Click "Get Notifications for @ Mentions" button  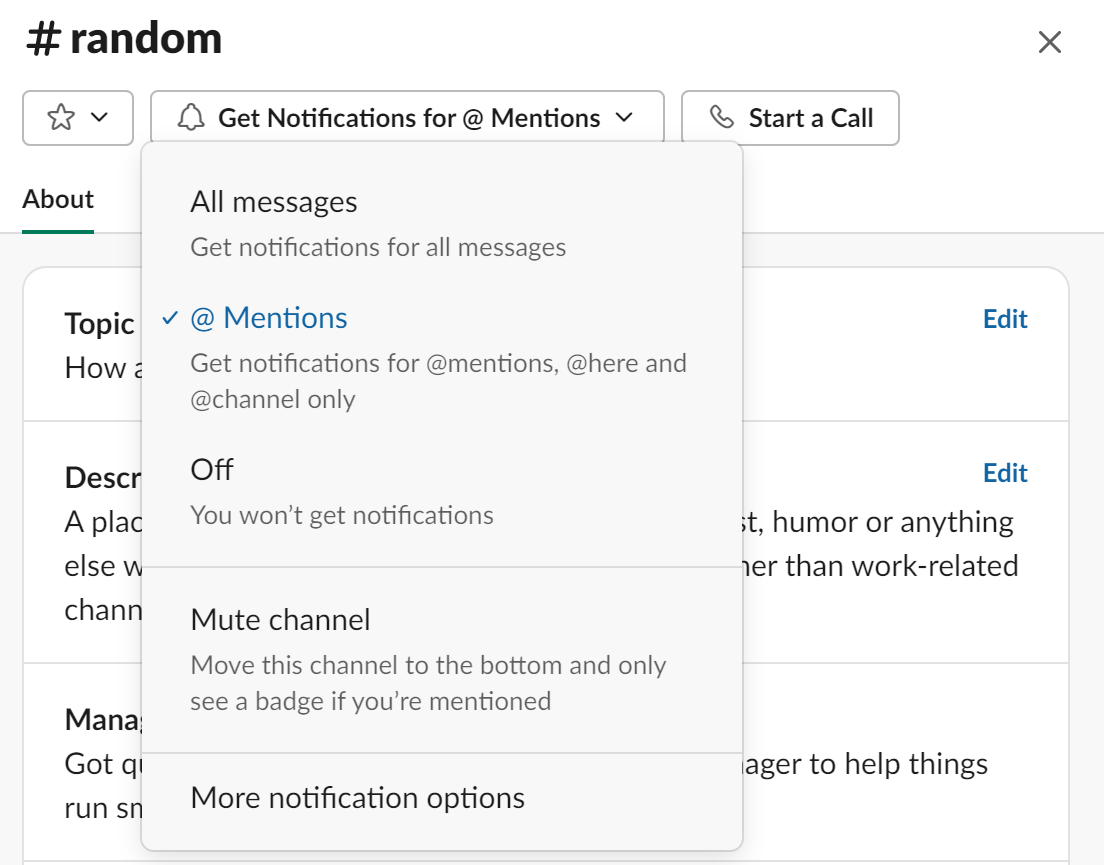pos(405,117)
